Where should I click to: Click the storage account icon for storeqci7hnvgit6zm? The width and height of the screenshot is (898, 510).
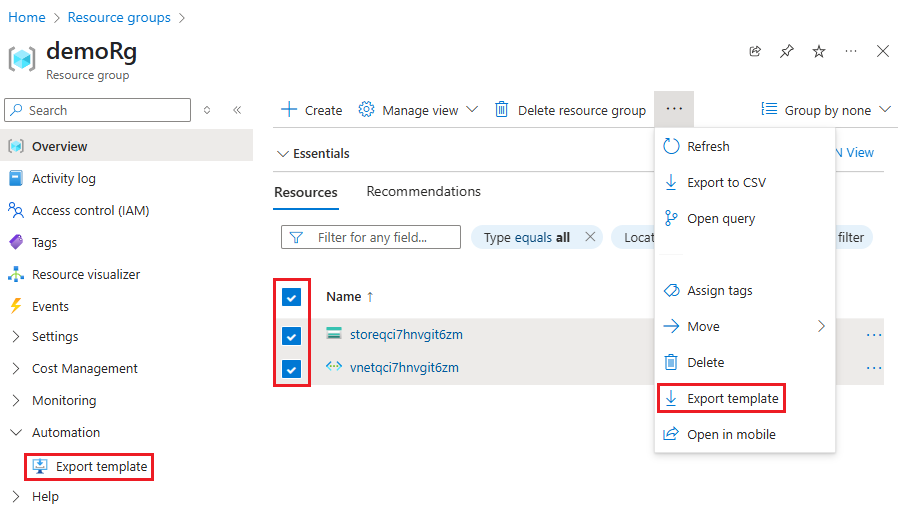coord(334,333)
